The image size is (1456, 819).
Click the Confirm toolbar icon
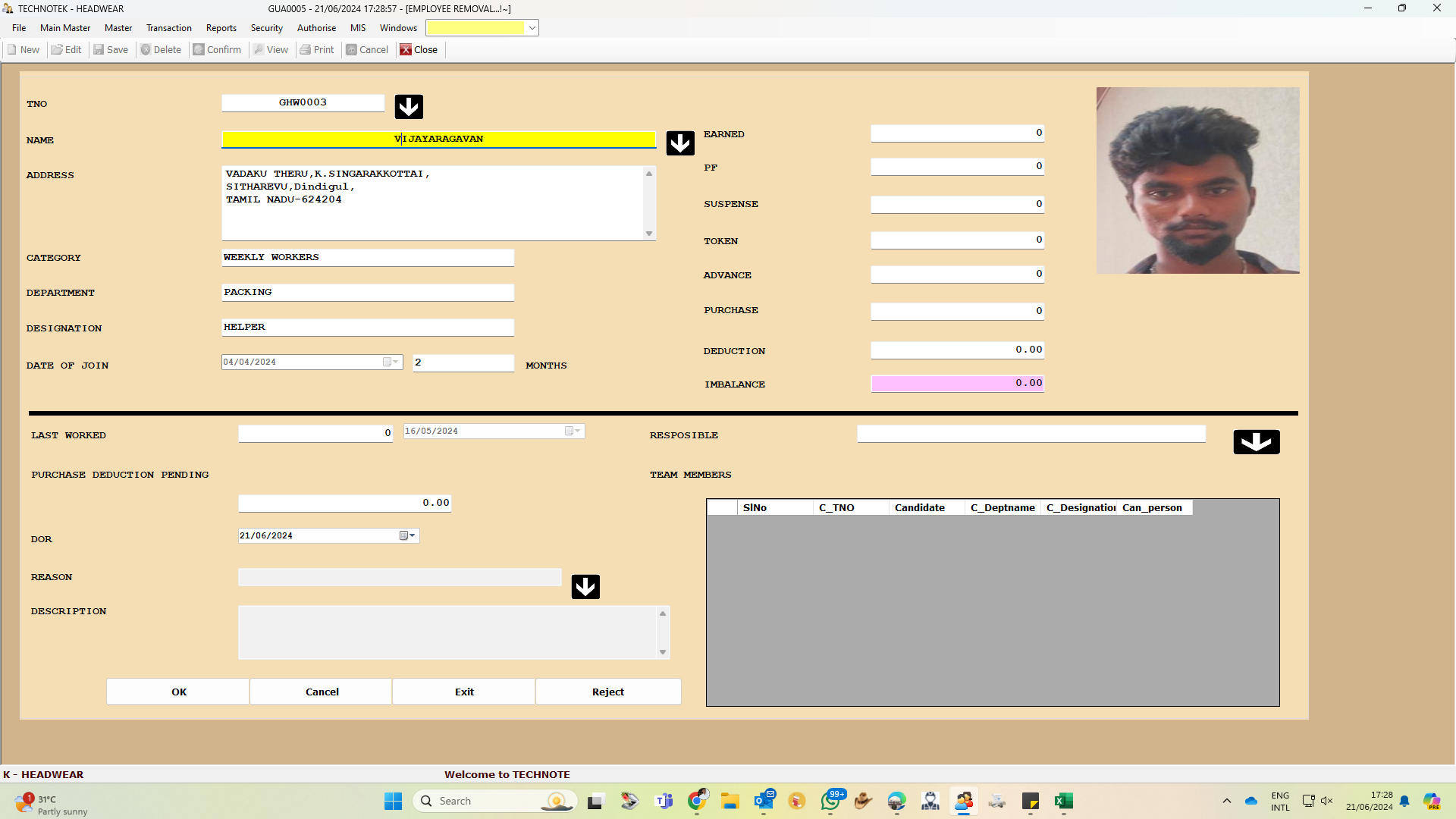[x=217, y=50]
